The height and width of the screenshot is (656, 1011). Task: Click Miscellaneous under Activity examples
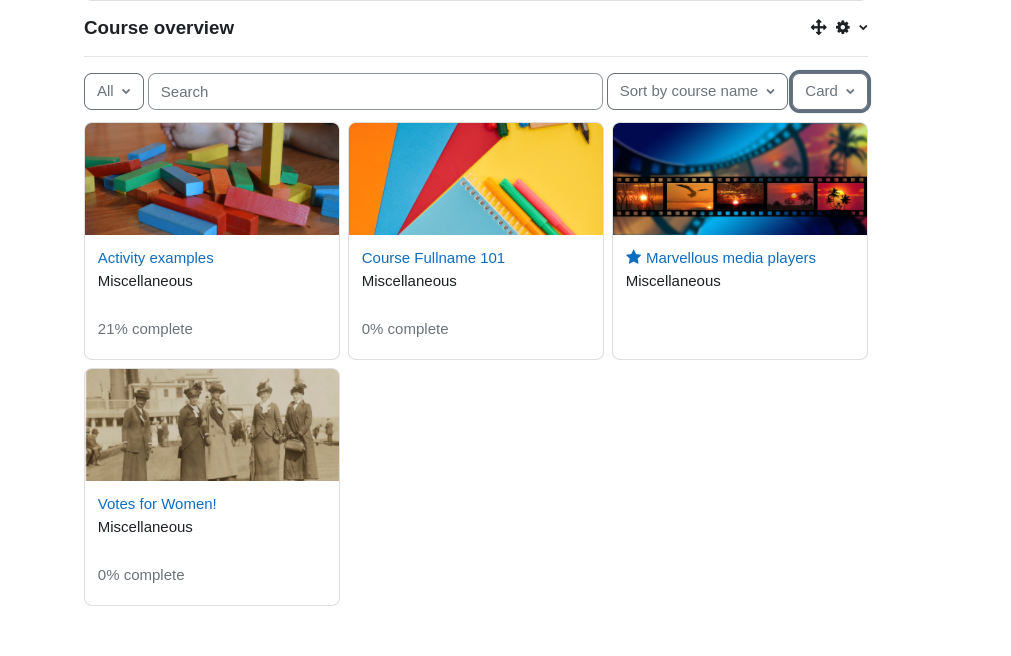point(145,281)
